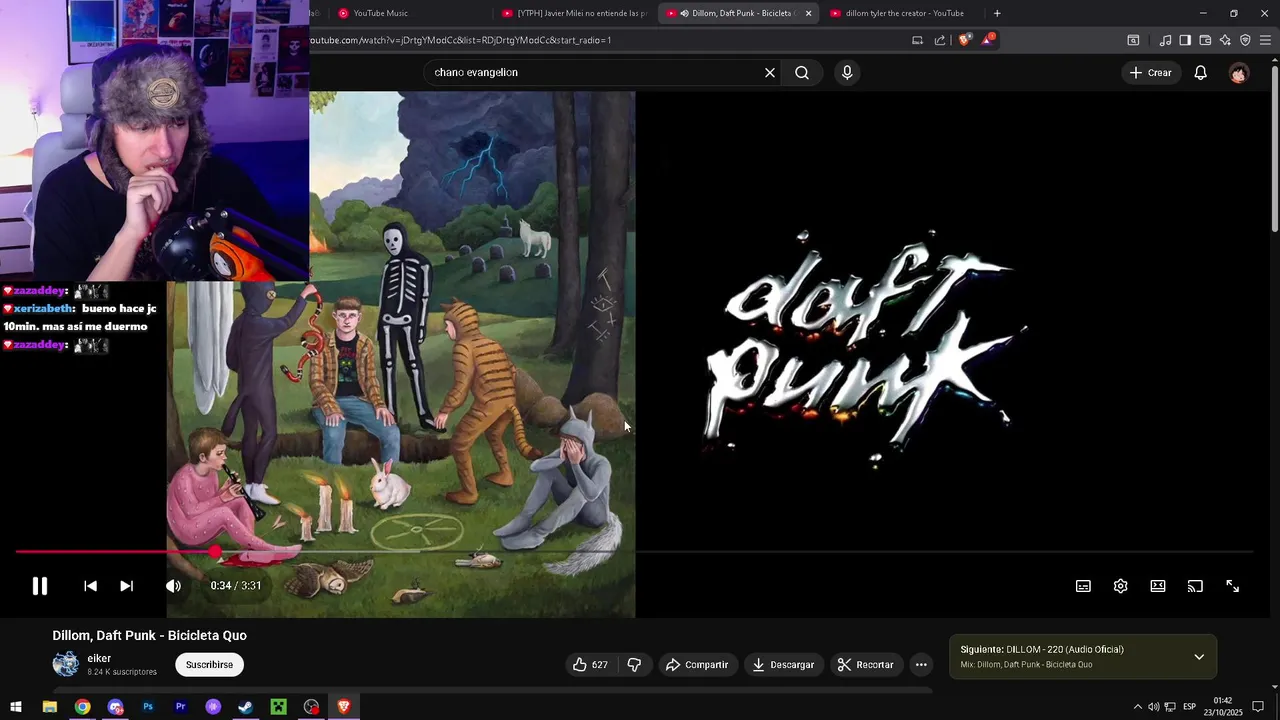The width and height of the screenshot is (1280, 720).
Task: Expand the Siguiente playlist chevron
Action: tap(1199, 657)
